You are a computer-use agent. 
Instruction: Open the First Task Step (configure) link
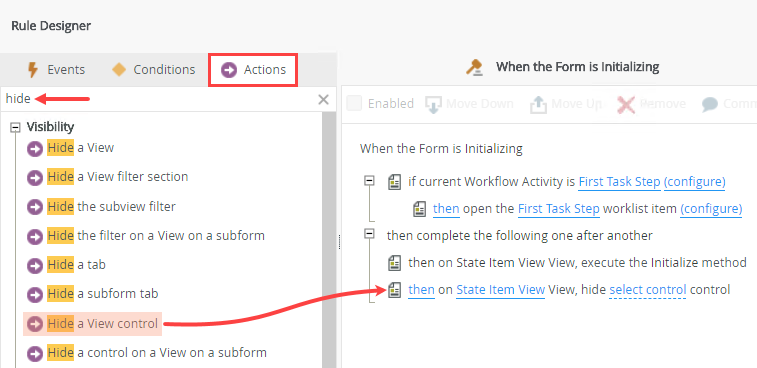(652, 182)
